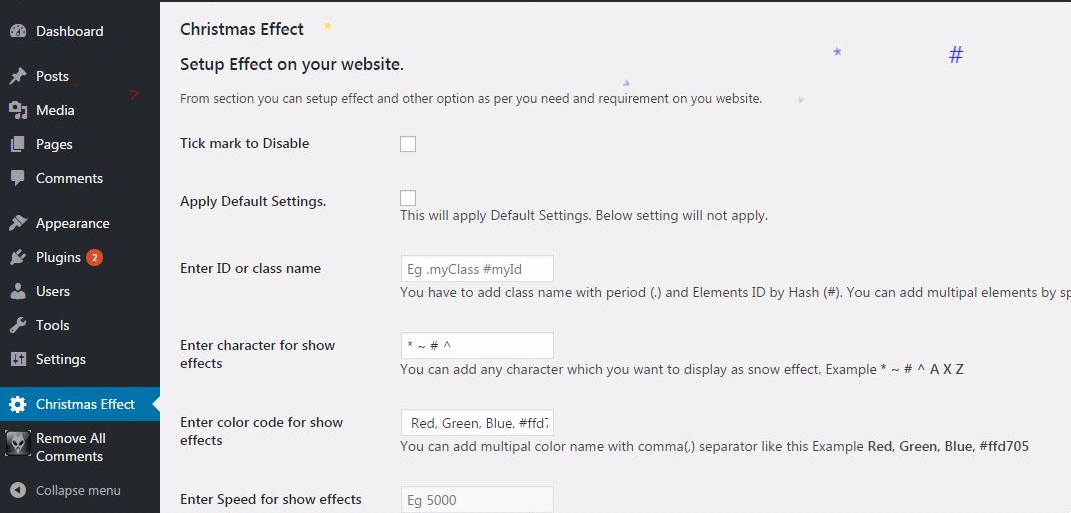Click the Dashboard gauge icon
Screen dimensions: 1071x513
point(18,31)
